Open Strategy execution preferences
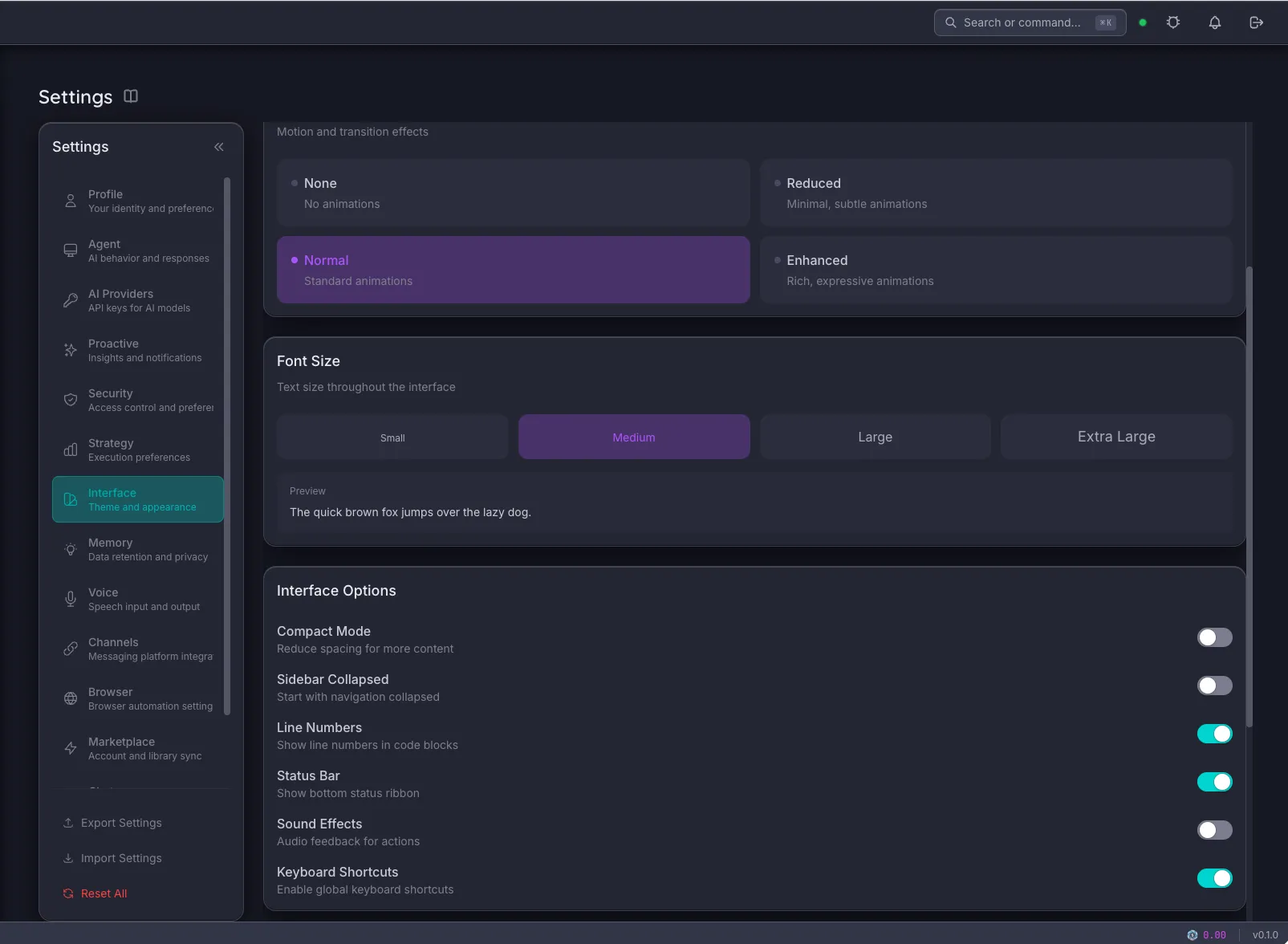 138,450
